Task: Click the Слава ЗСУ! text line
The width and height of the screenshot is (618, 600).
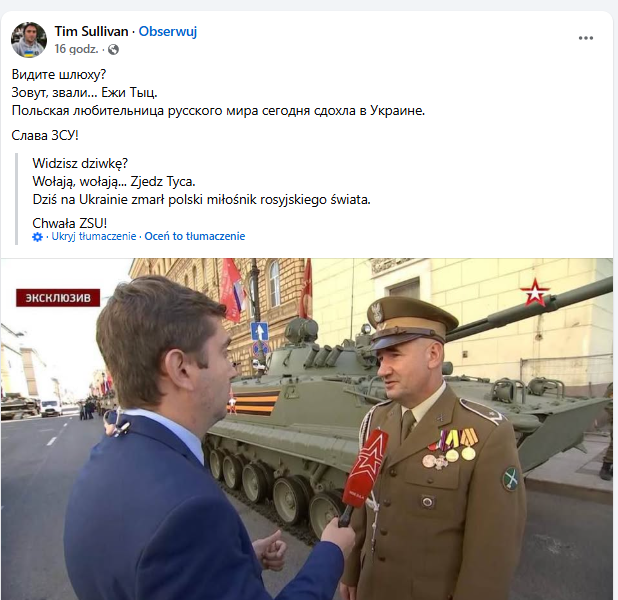Action: click(45, 136)
